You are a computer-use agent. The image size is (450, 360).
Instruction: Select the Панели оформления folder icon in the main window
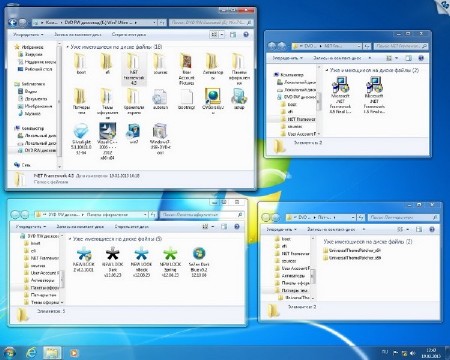pos(239,69)
